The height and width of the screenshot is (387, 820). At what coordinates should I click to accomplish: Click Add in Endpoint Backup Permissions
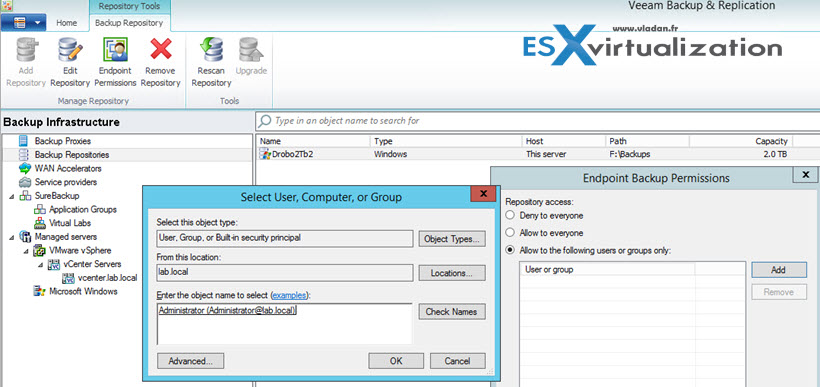click(779, 270)
